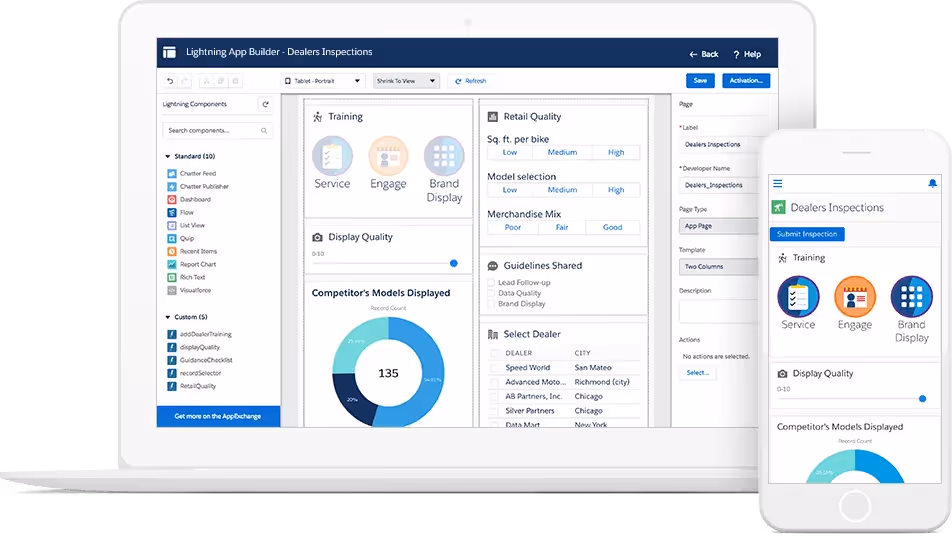Screen dimensions: 952x537
Task: Choose Good for Merchandise Mix
Action: tap(613, 227)
